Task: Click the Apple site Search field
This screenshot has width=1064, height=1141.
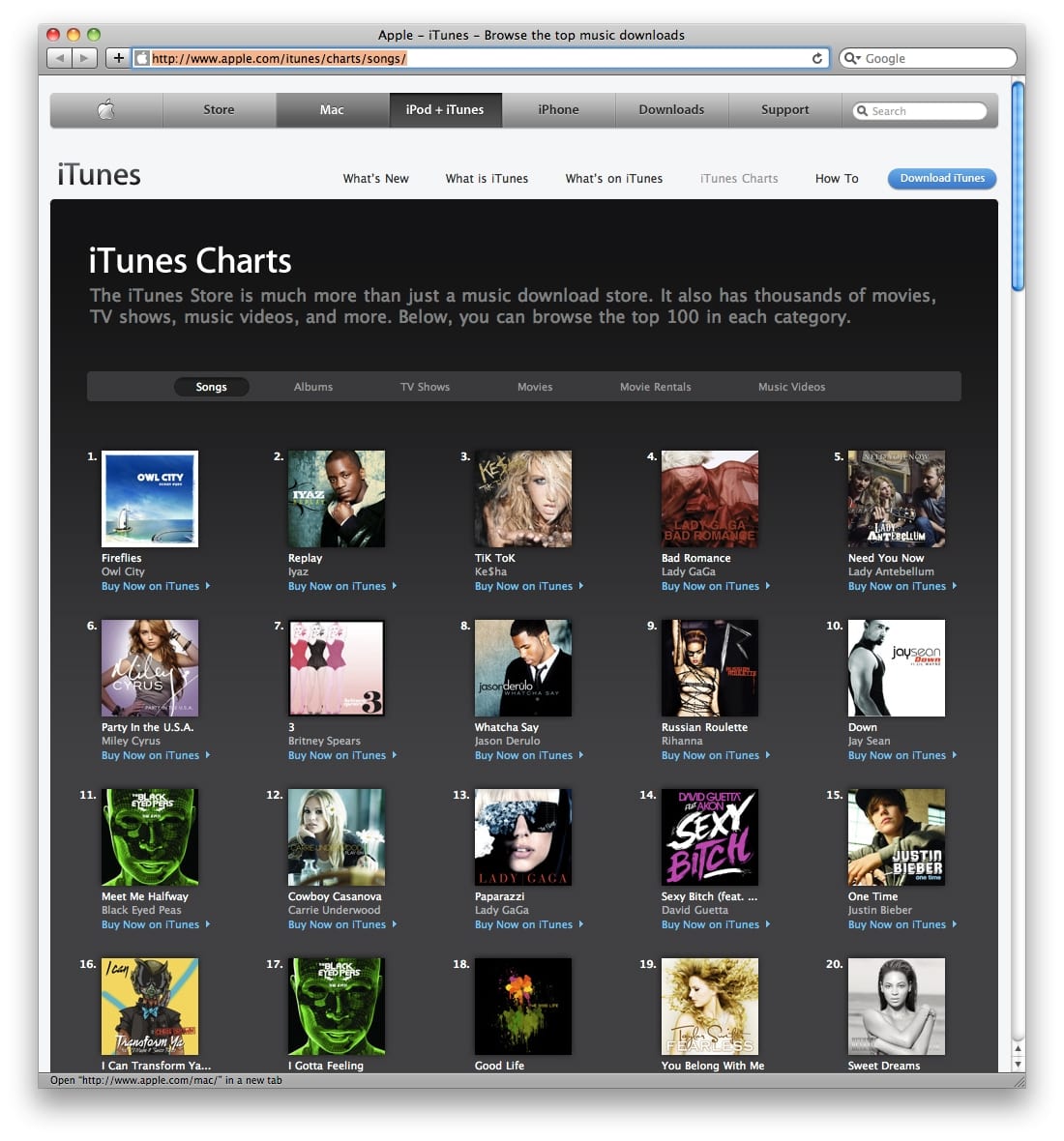Action: coord(920,110)
